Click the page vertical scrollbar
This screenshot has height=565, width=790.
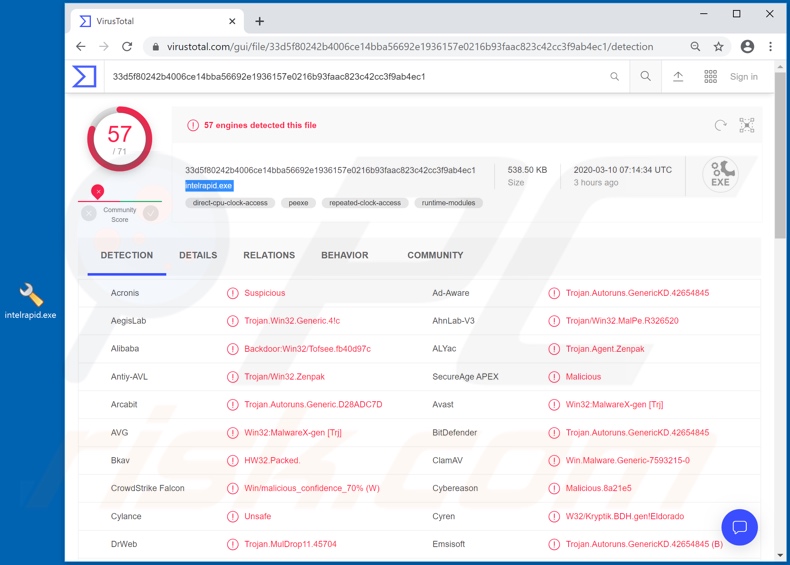click(x=780, y=156)
